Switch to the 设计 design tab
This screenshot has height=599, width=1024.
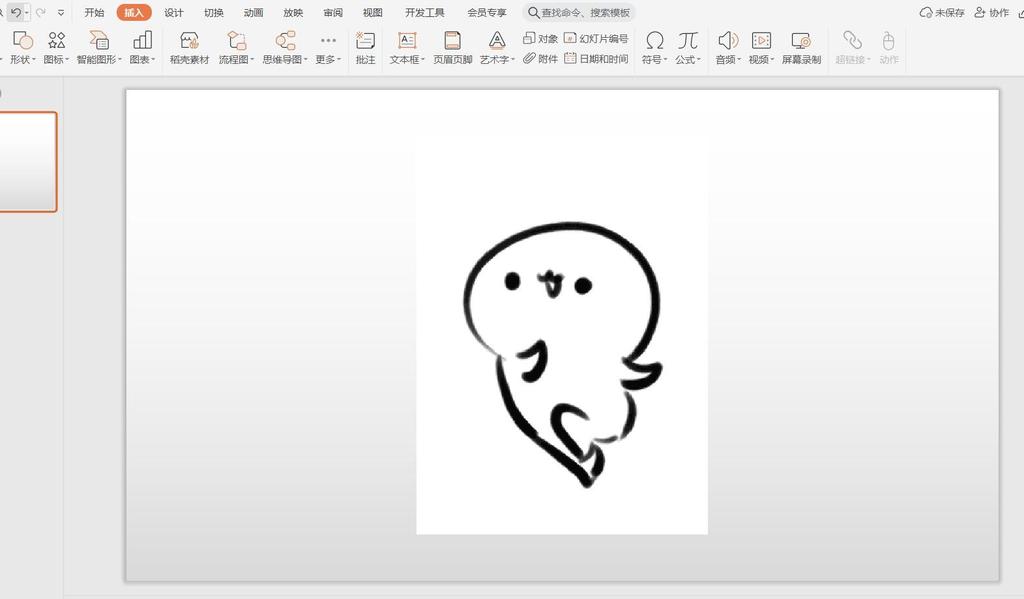pos(174,13)
